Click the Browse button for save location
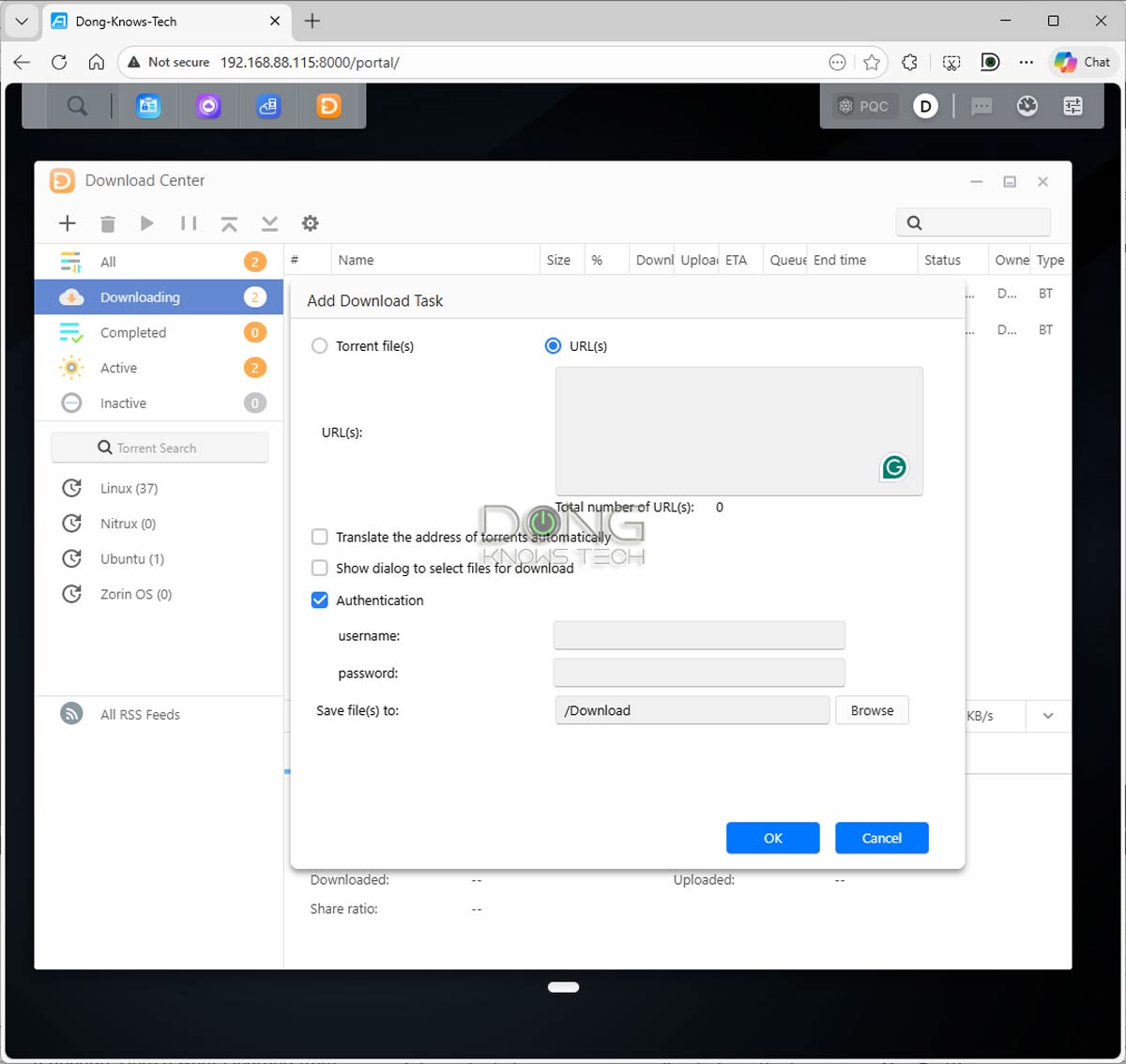The height and width of the screenshot is (1064, 1126). [872, 710]
